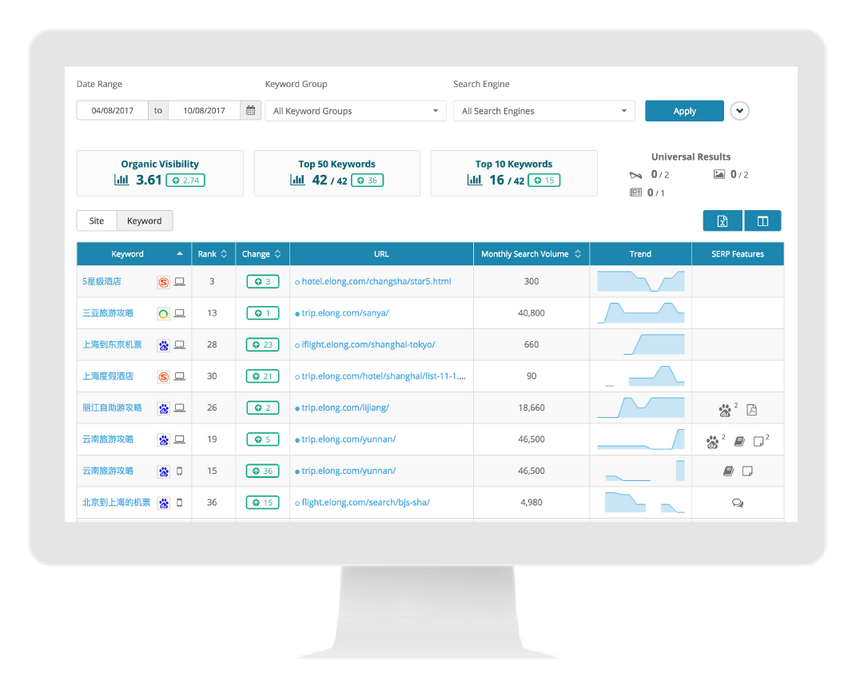The image size is (856, 684).
Task: Open the column layout settings icon
Action: 762,220
